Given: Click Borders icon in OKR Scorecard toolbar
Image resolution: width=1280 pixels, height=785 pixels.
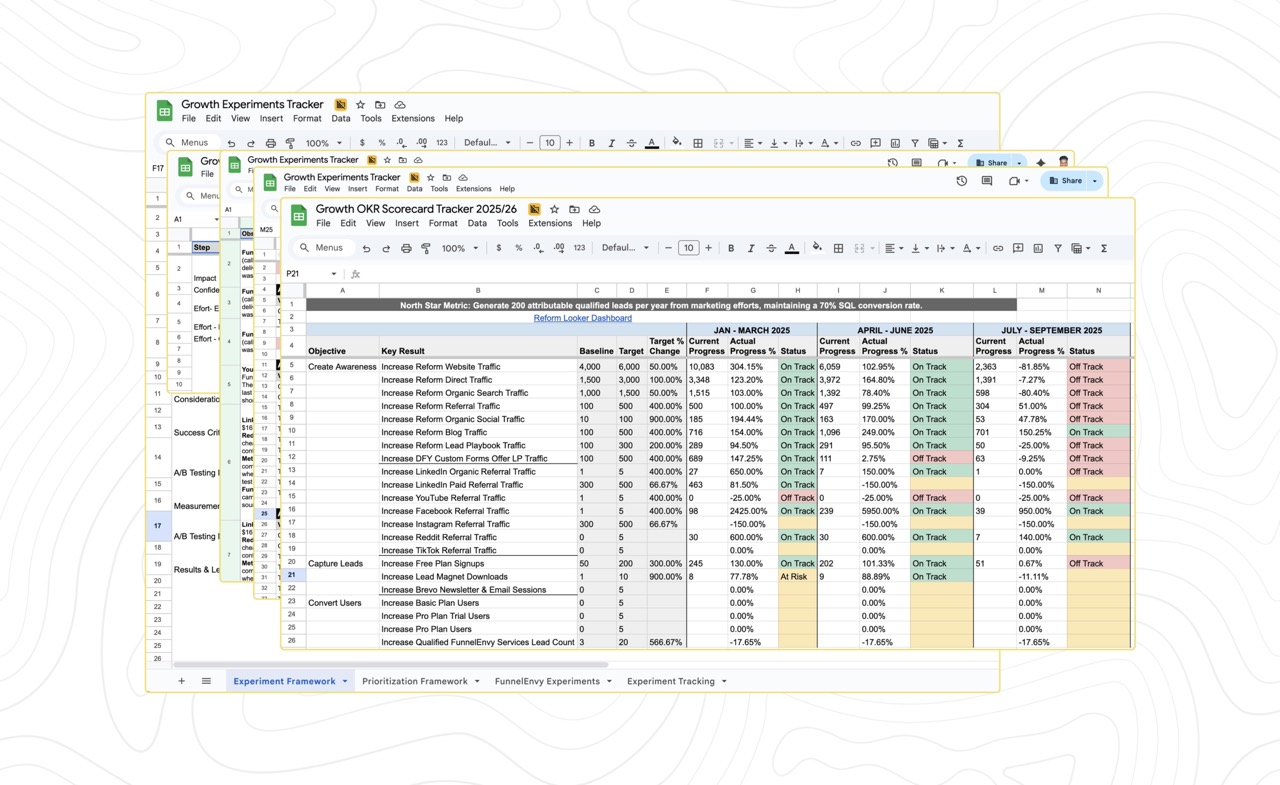Looking at the screenshot, I should (x=838, y=248).
